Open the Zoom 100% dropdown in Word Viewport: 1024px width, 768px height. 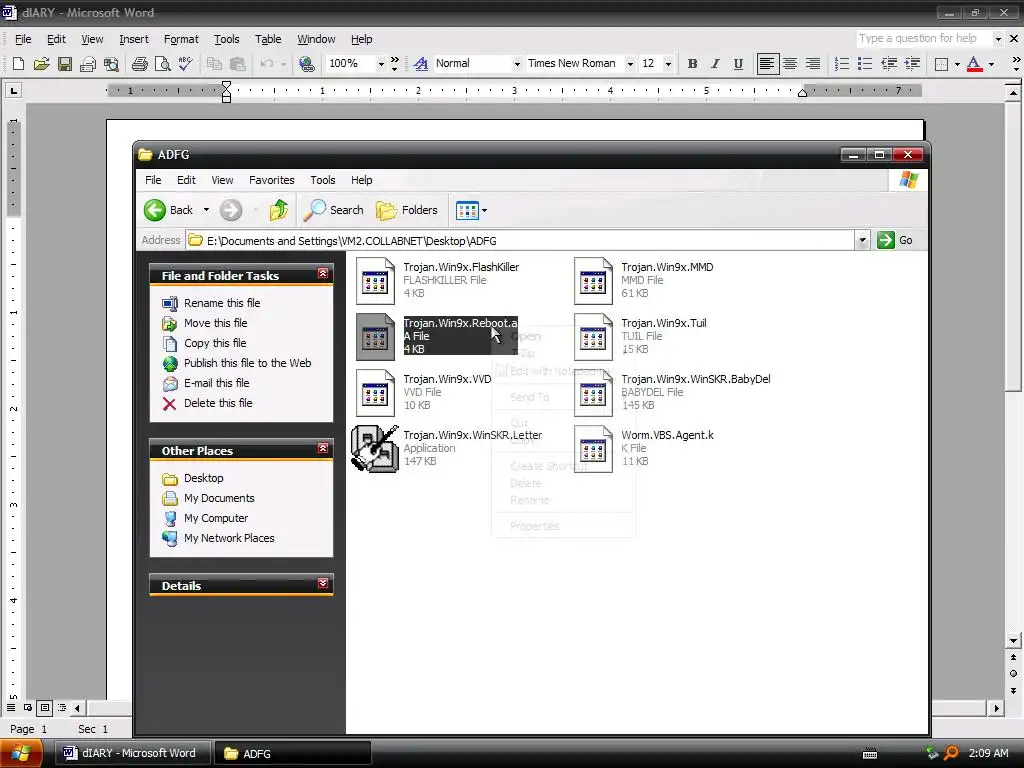pos(381,64)
